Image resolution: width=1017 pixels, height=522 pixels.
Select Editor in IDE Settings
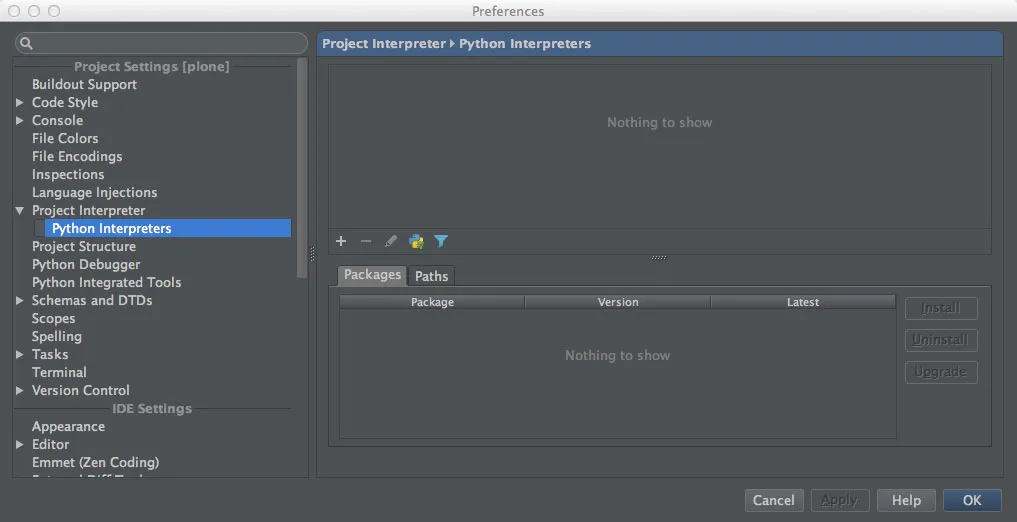(51, 445)
